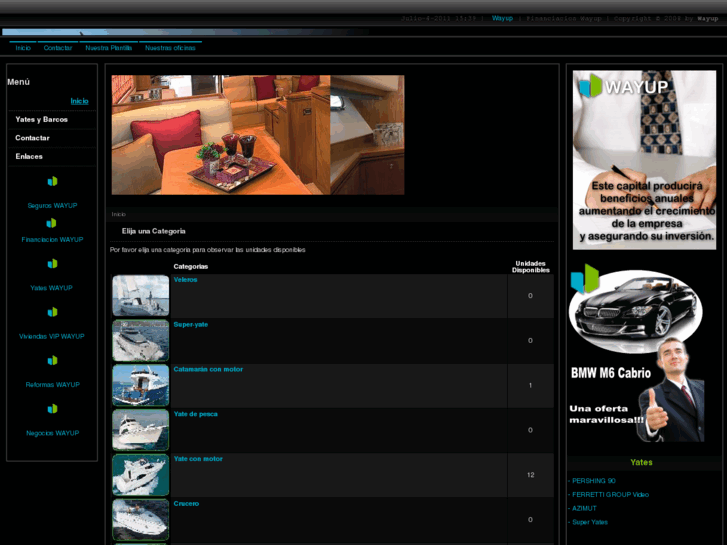Click the Wayup logo above Financiacion WAYUP
Viewport: 727px width, 545px height.
[51, 223]
